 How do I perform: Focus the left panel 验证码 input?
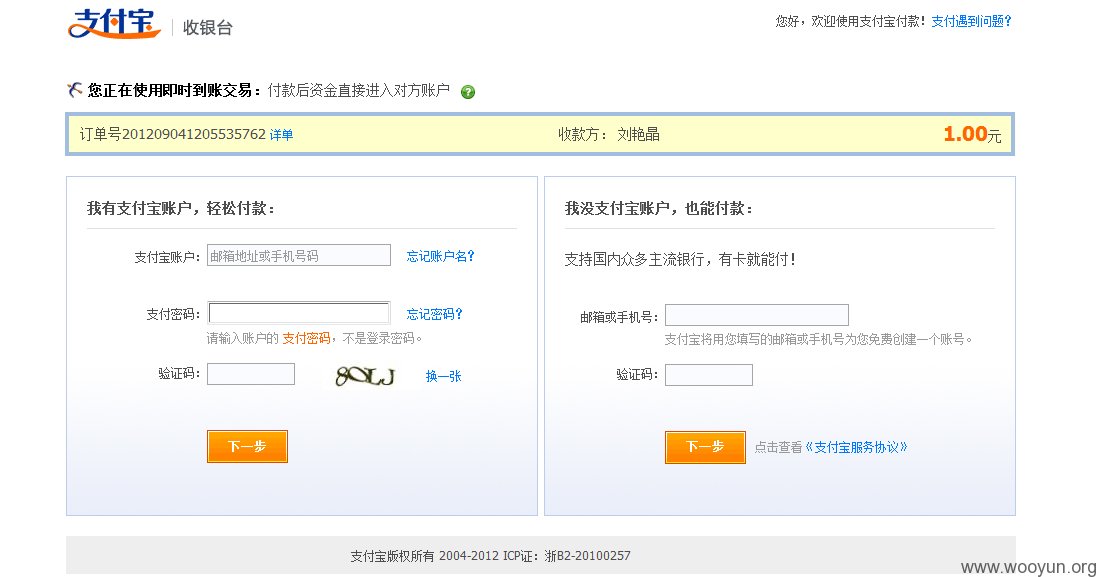[x=251, y=374]
